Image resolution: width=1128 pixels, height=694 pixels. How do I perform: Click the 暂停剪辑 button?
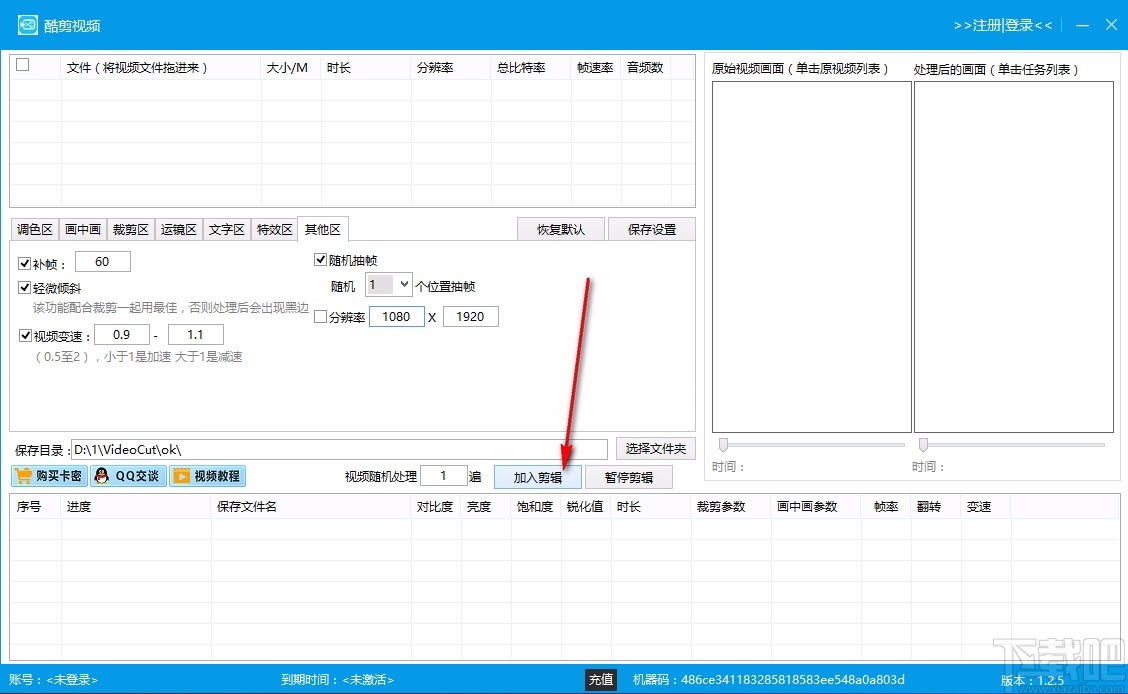[x=629, y=478]
